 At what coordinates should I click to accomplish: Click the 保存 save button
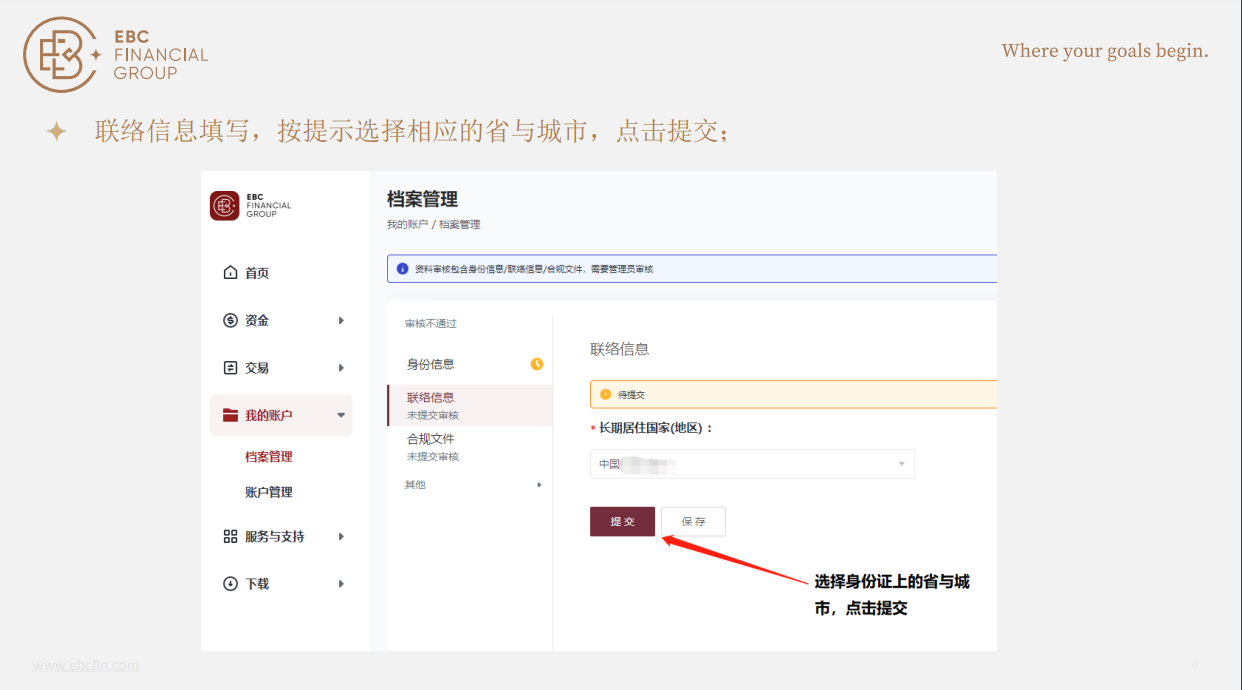point(693,522)
